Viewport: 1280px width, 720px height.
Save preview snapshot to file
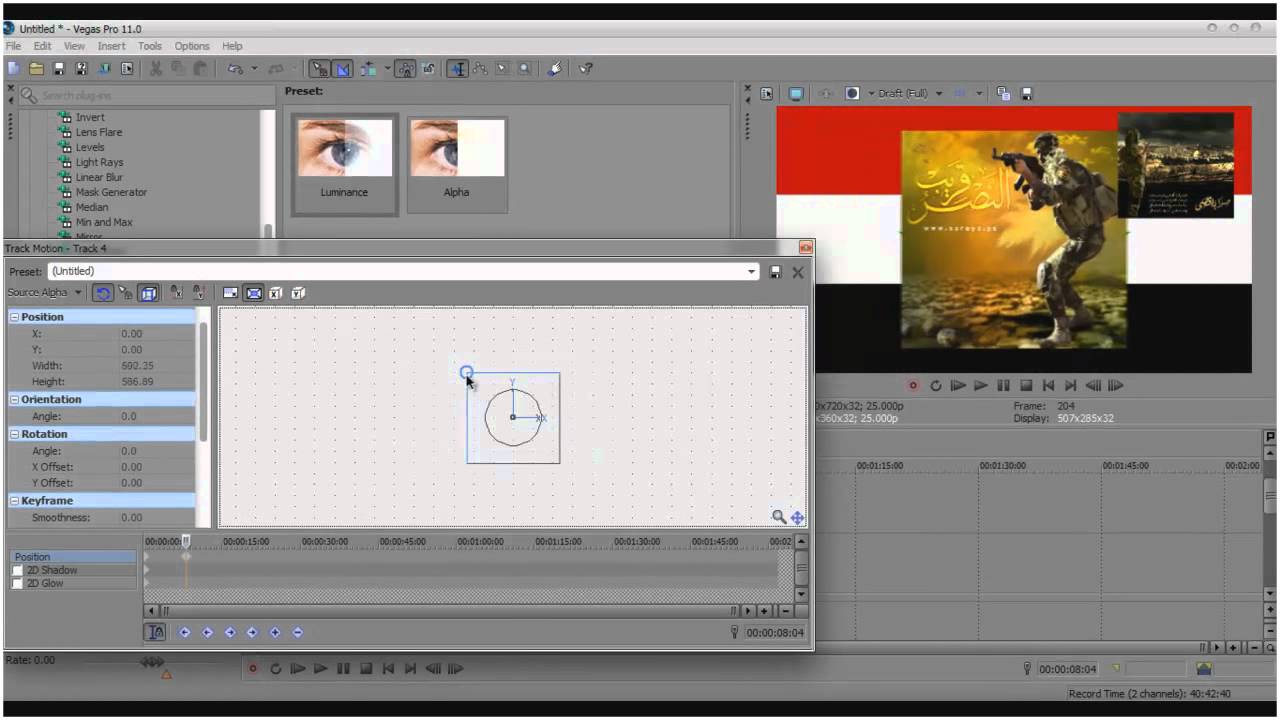point(1026,93)
